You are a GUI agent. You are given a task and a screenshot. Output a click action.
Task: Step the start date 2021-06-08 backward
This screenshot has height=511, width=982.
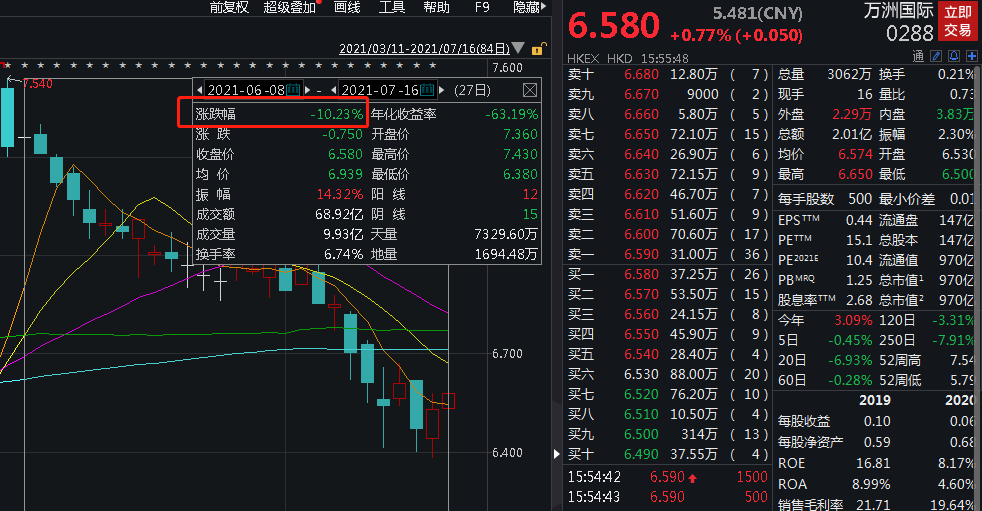point(199,90)
